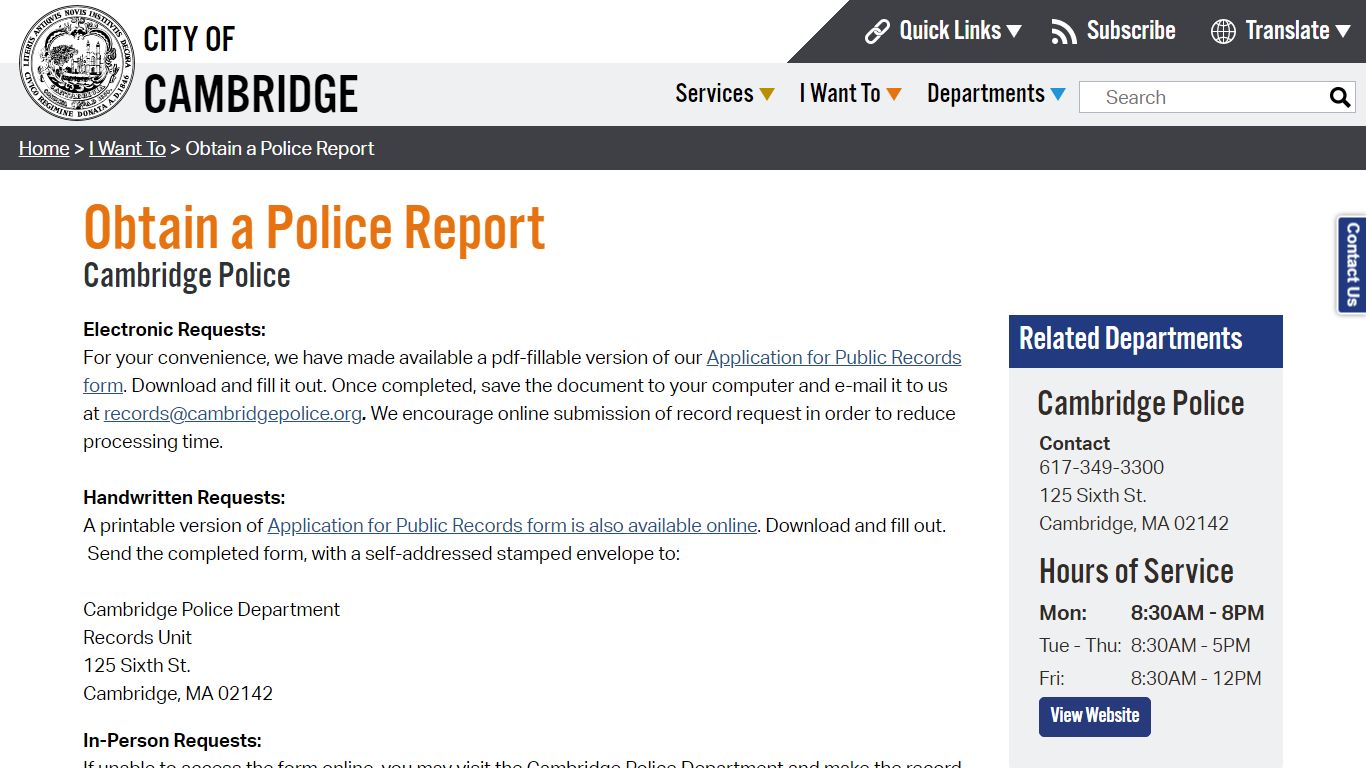Image resolution: width=1366 pixels, height=768 pixels.
Task: Click the Quick Links chain icon
Action: pos(877,31)
